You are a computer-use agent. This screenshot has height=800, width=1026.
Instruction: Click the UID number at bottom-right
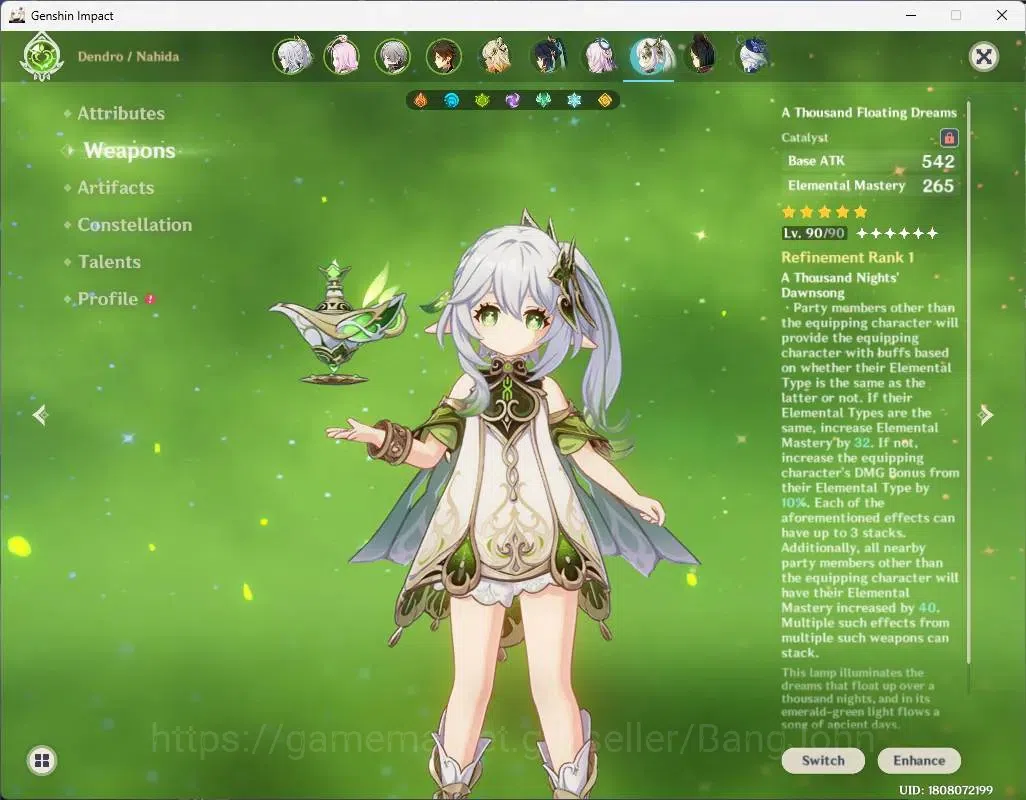(946, 790)
